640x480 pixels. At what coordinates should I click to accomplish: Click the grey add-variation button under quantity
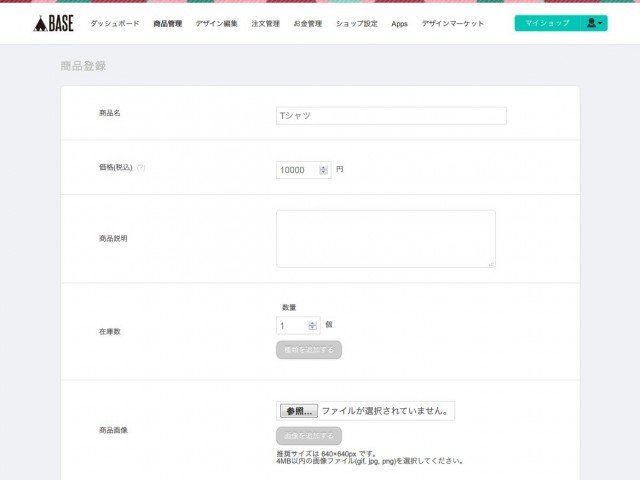(309, 350)
